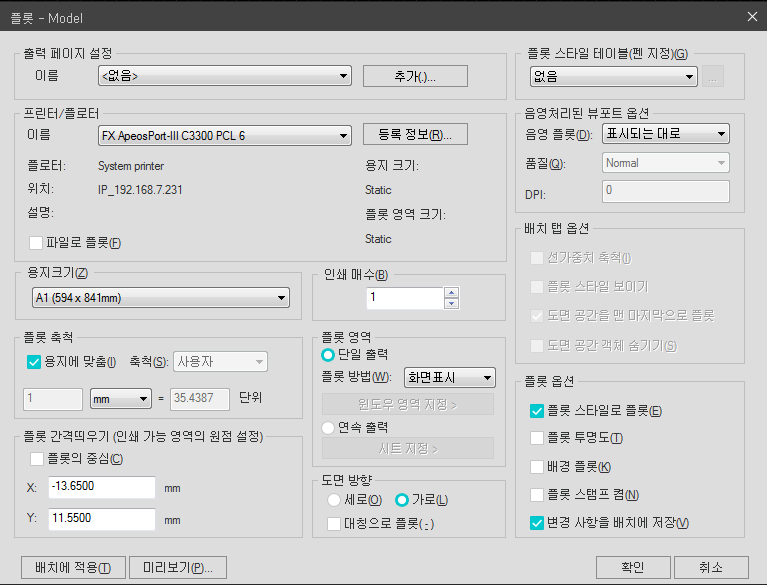767x585 pixels.
Task: Increase print copies with up arrow
Action: 451,293
